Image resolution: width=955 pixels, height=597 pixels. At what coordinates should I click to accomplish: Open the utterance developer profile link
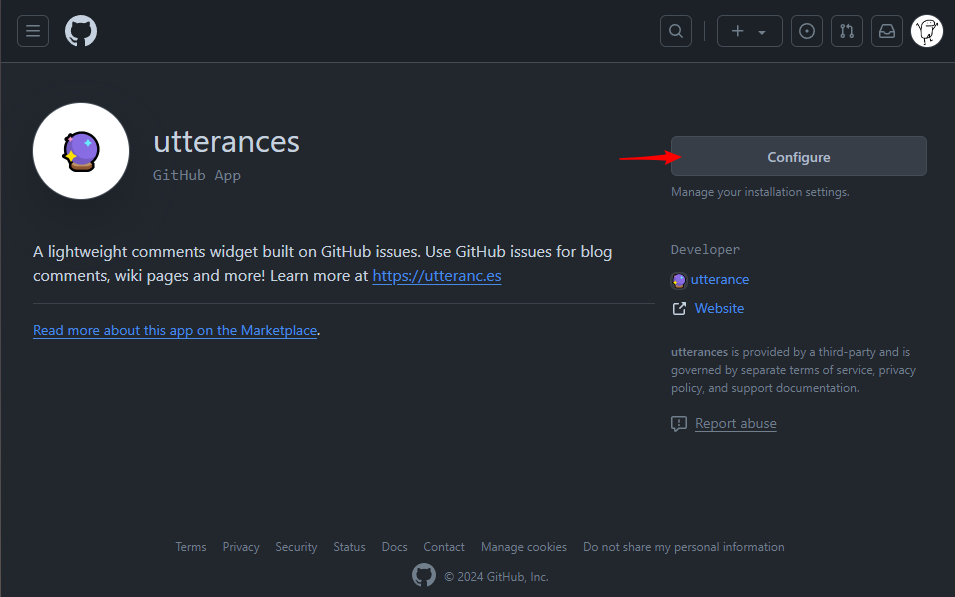point(719,280)
